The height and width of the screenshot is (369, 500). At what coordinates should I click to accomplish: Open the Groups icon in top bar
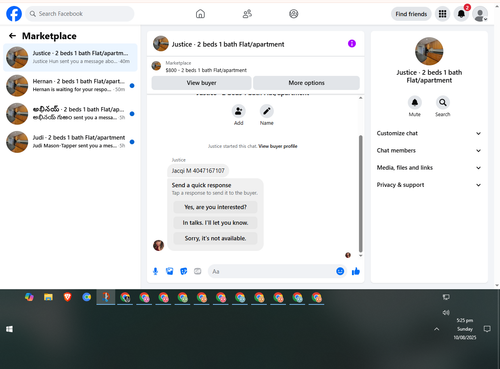click(x=294, y=14)
